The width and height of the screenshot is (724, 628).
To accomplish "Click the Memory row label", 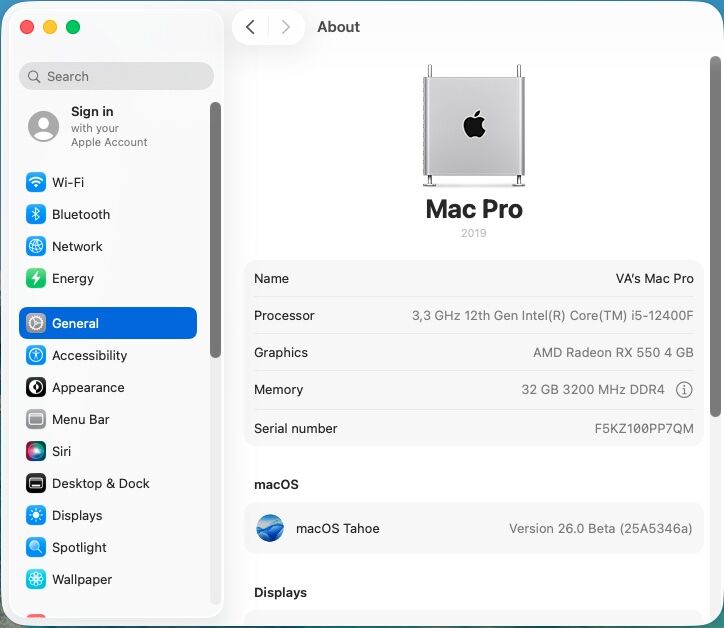I will coord(278,390).
